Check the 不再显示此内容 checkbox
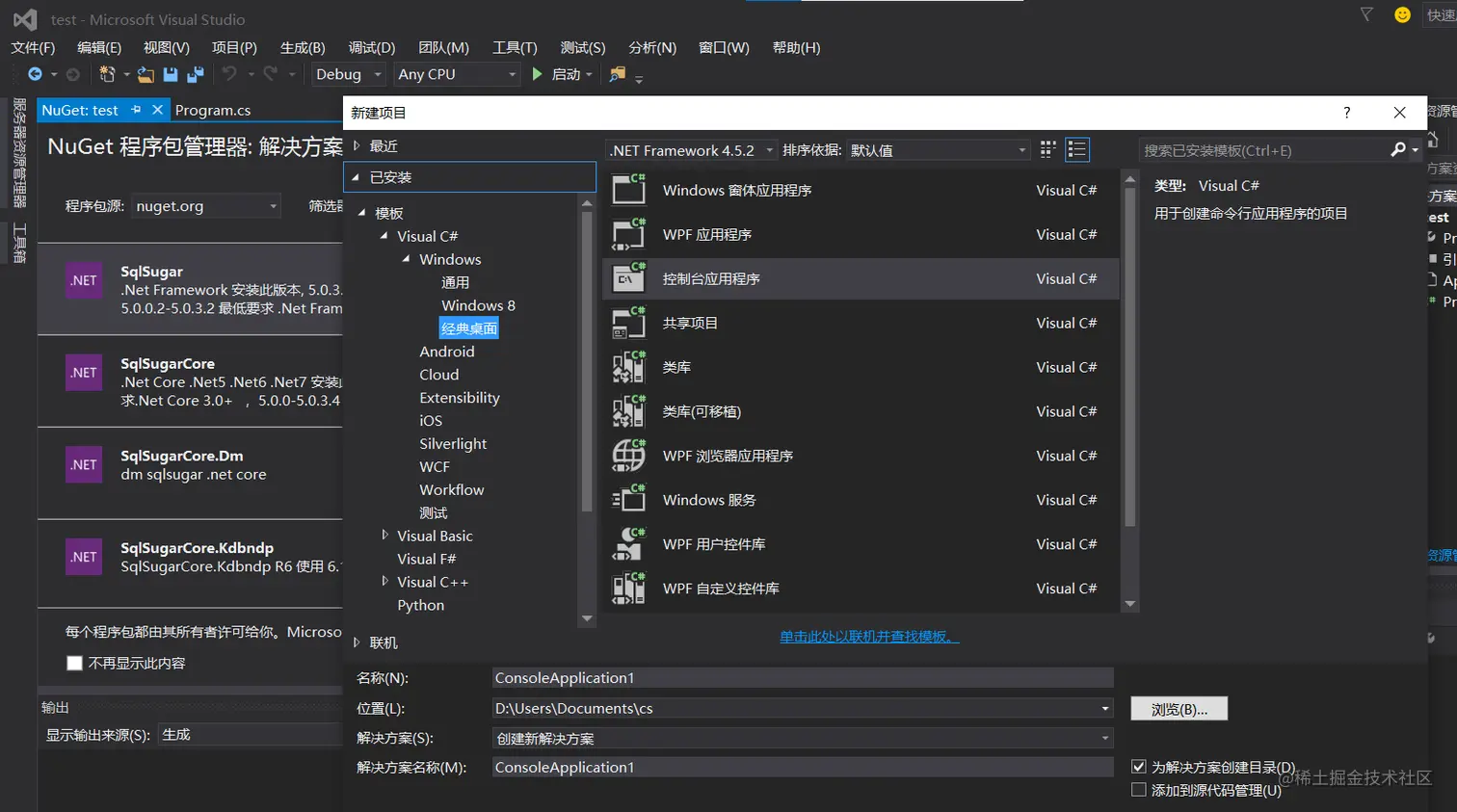 coord(74,663)
